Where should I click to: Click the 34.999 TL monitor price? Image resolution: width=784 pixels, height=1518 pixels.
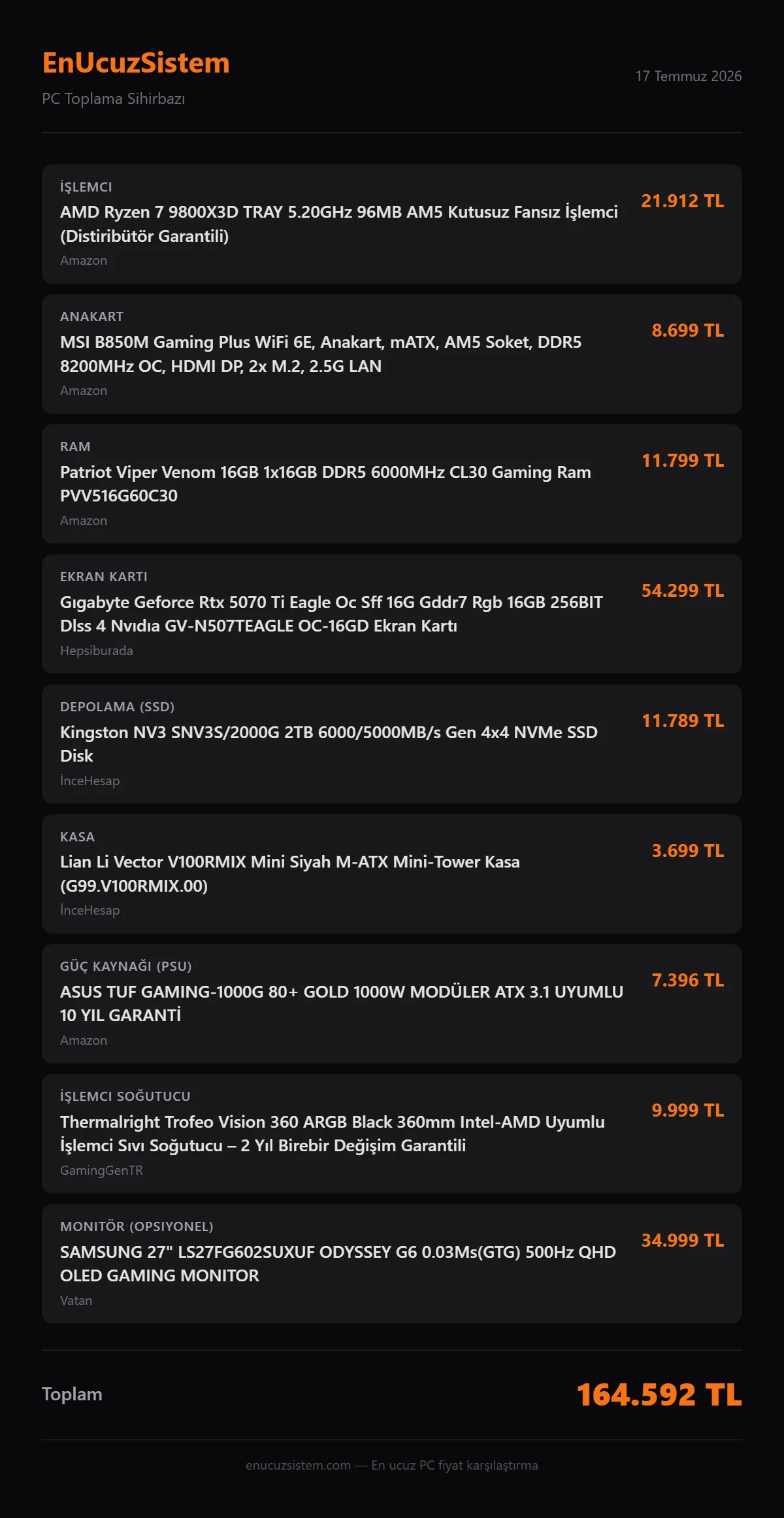coord(682,1240)
